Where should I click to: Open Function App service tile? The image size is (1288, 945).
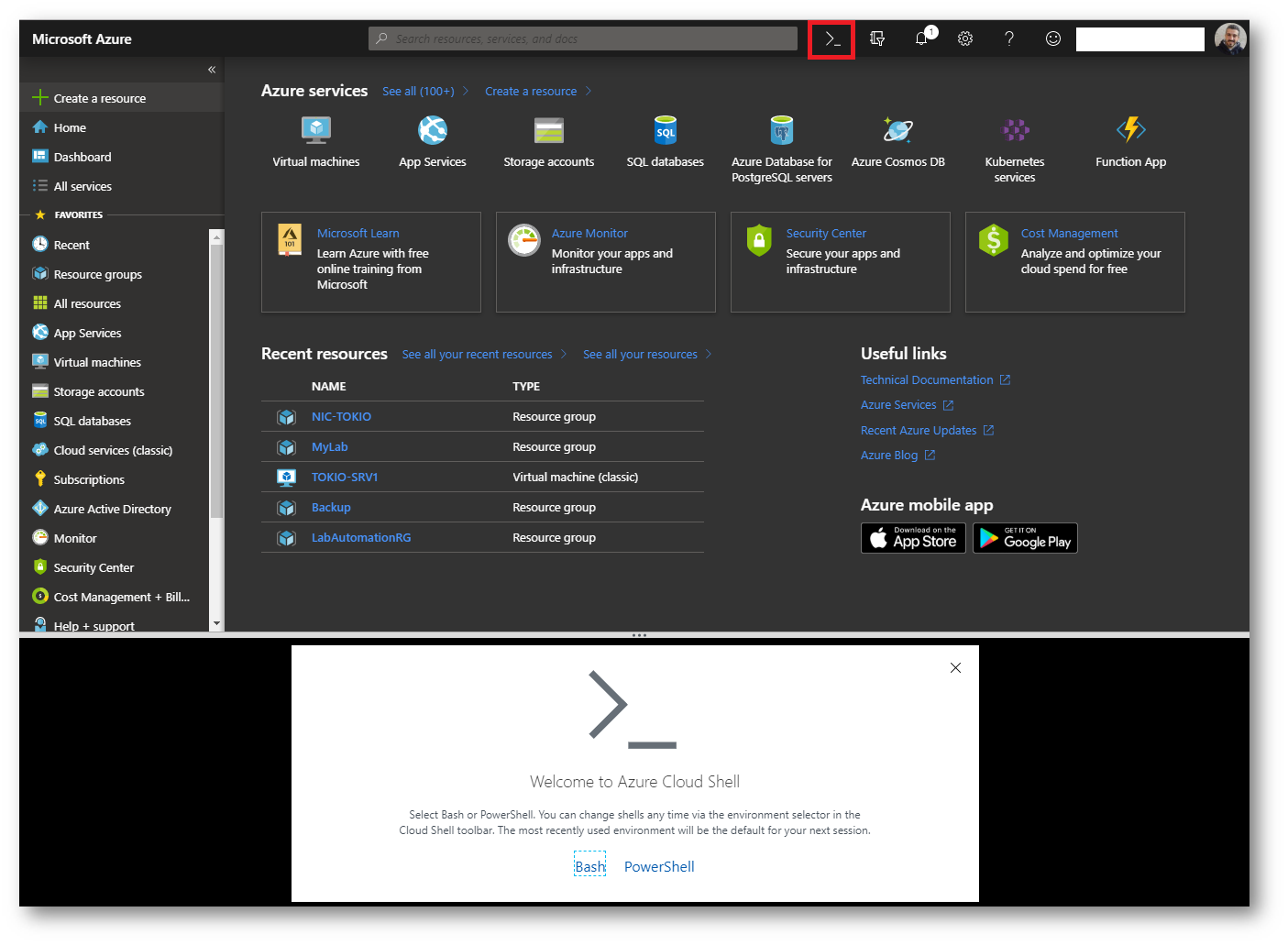tap(1131, 142)
